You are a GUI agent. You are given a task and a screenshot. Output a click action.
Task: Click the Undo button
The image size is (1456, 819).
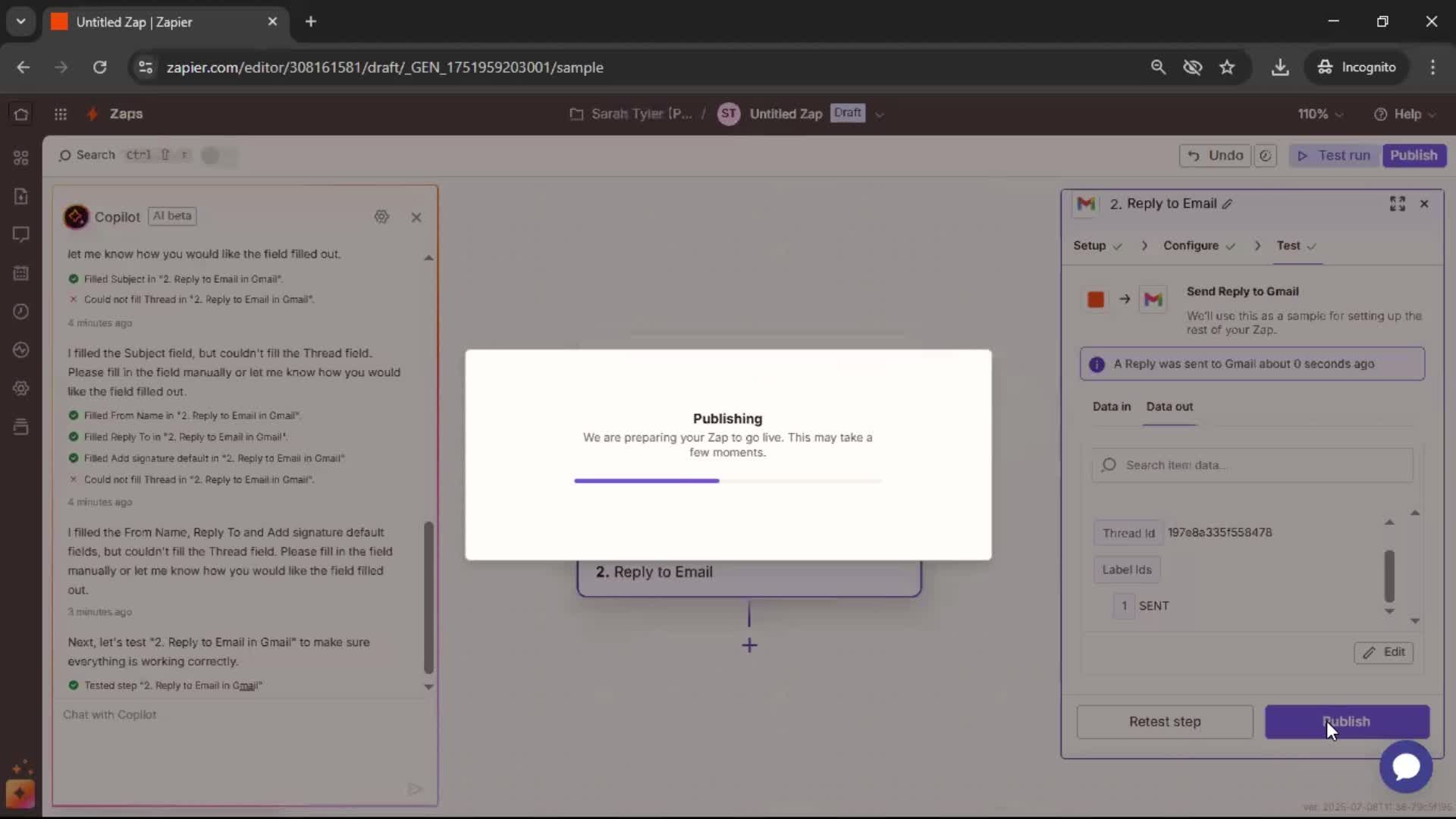(1215, 155)
